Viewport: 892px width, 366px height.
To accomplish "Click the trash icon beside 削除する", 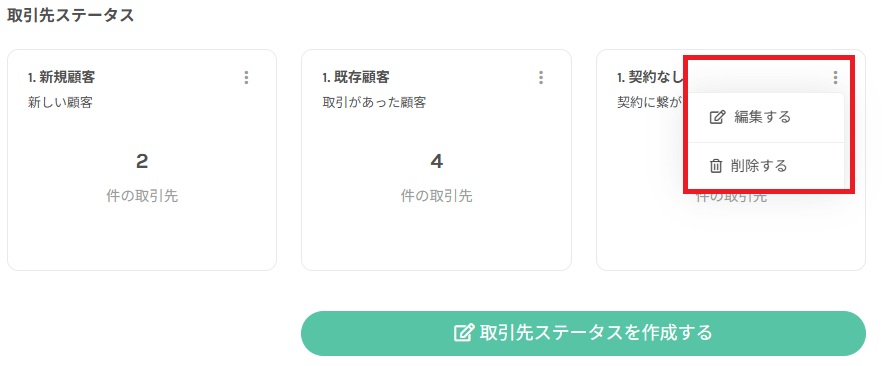I will (716, 166).
